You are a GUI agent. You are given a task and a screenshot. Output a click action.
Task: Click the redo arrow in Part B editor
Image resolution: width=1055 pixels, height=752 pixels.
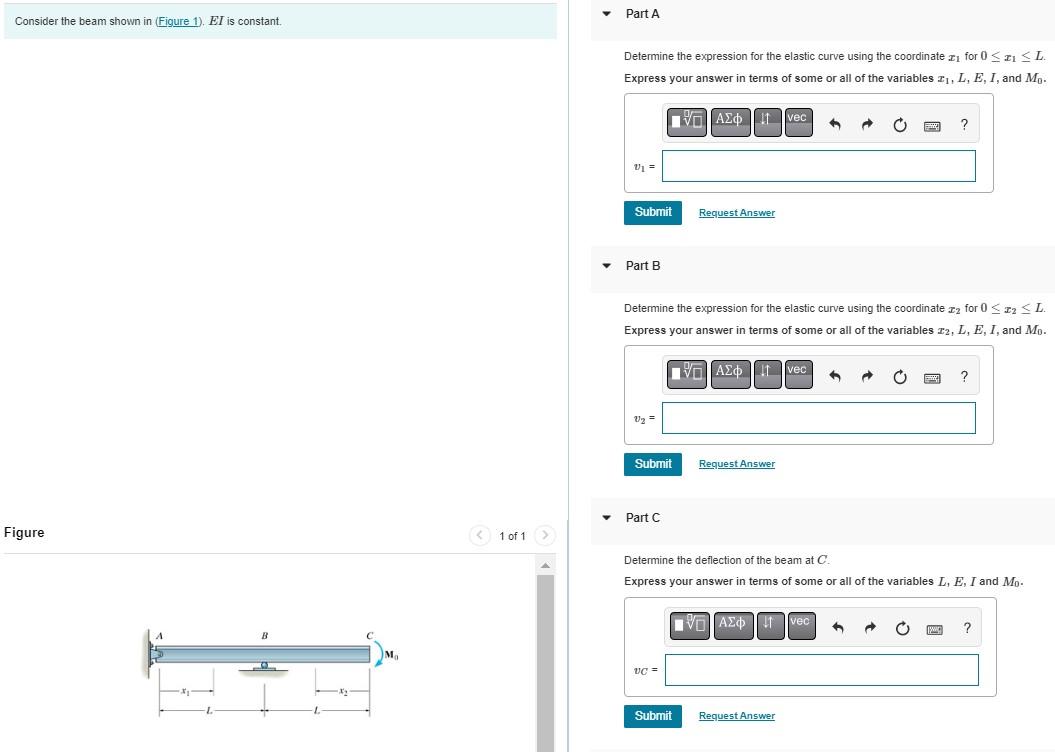click(x=866, y=376)
